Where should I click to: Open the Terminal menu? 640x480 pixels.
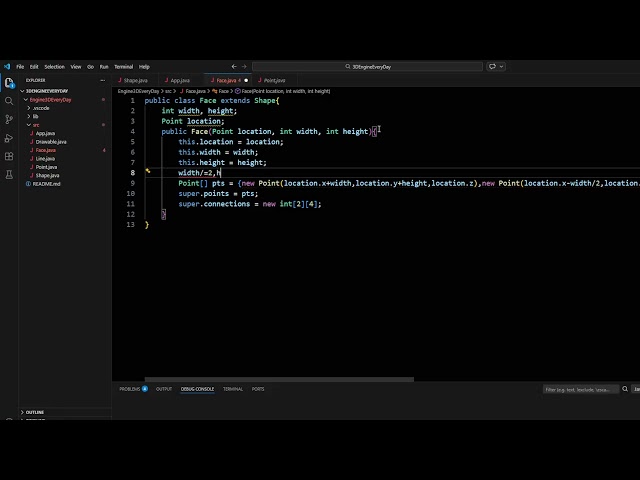point(123,67)
